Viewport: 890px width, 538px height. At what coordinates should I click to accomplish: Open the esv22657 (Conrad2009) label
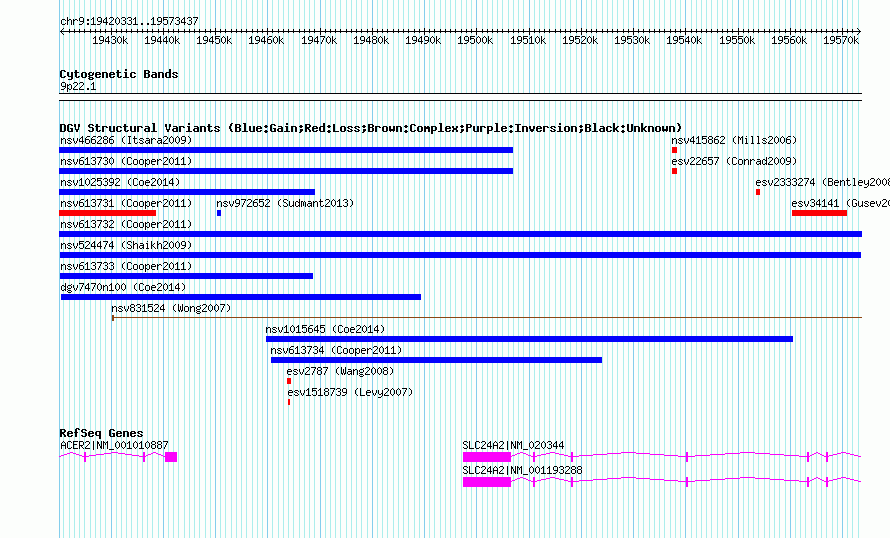pyautogui.click(x=734, y=161)
